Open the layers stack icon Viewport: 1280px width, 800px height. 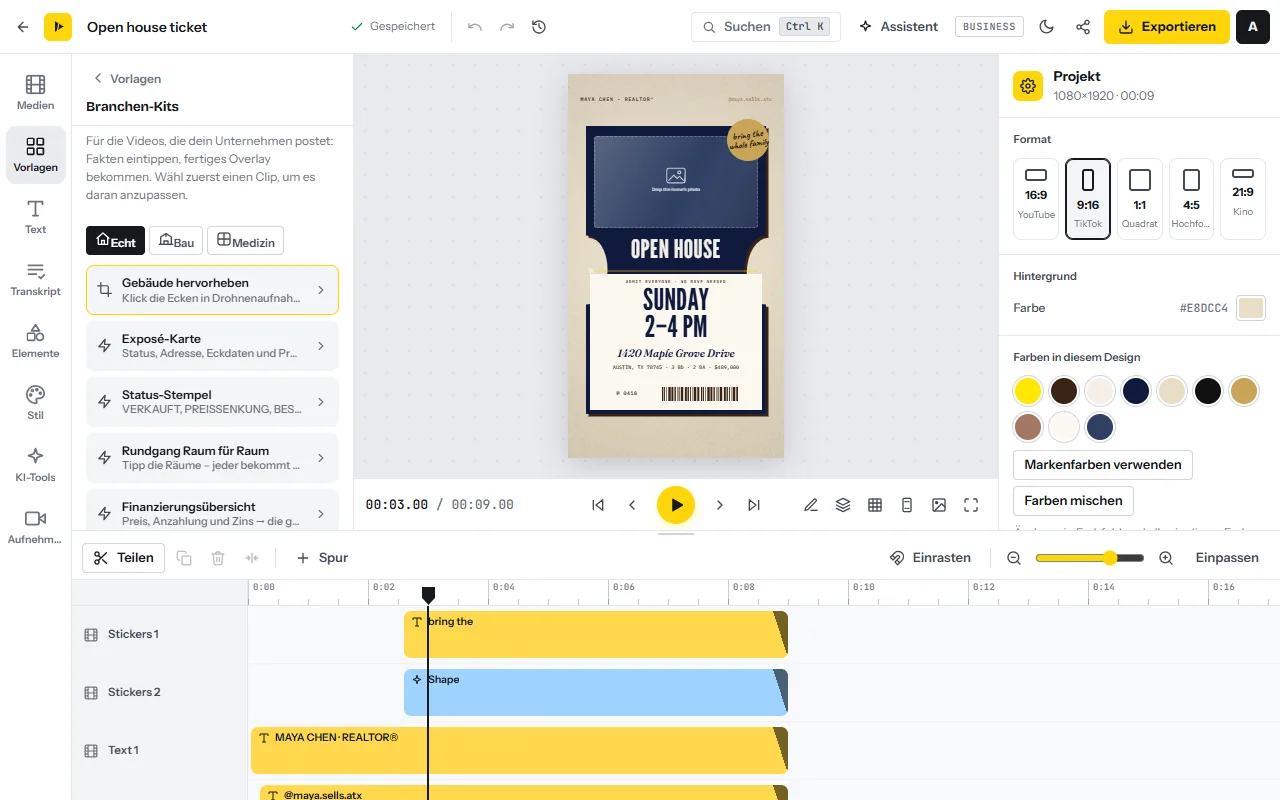coord(843,505)
